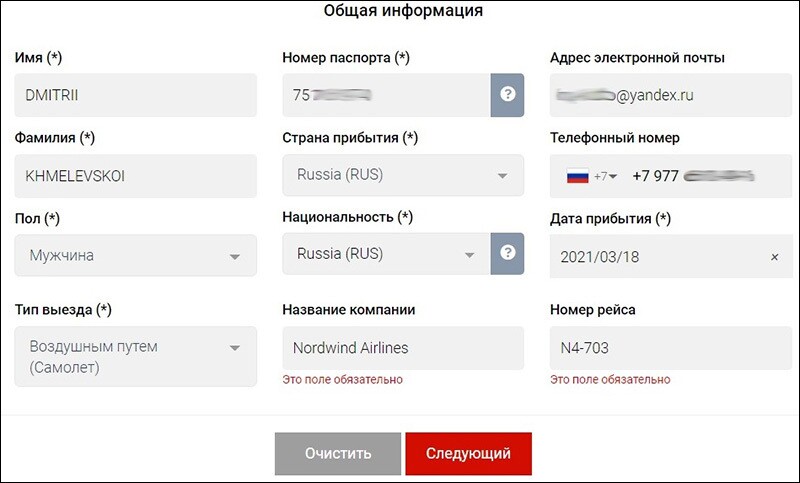800x483 pixels.
Task: Expand the Национальность dropdown
Action: pyautogui.click(x=386, y=254)
